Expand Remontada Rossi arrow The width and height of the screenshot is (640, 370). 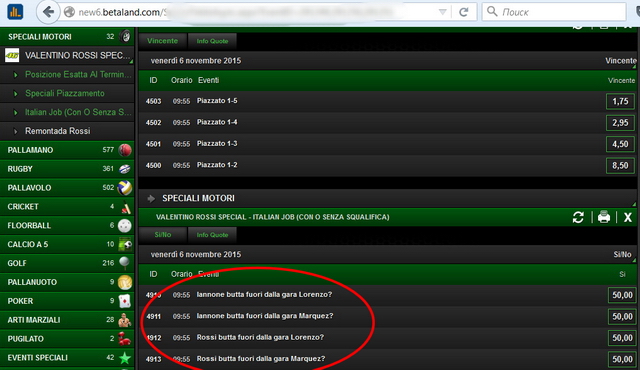(x=16, y=131)
